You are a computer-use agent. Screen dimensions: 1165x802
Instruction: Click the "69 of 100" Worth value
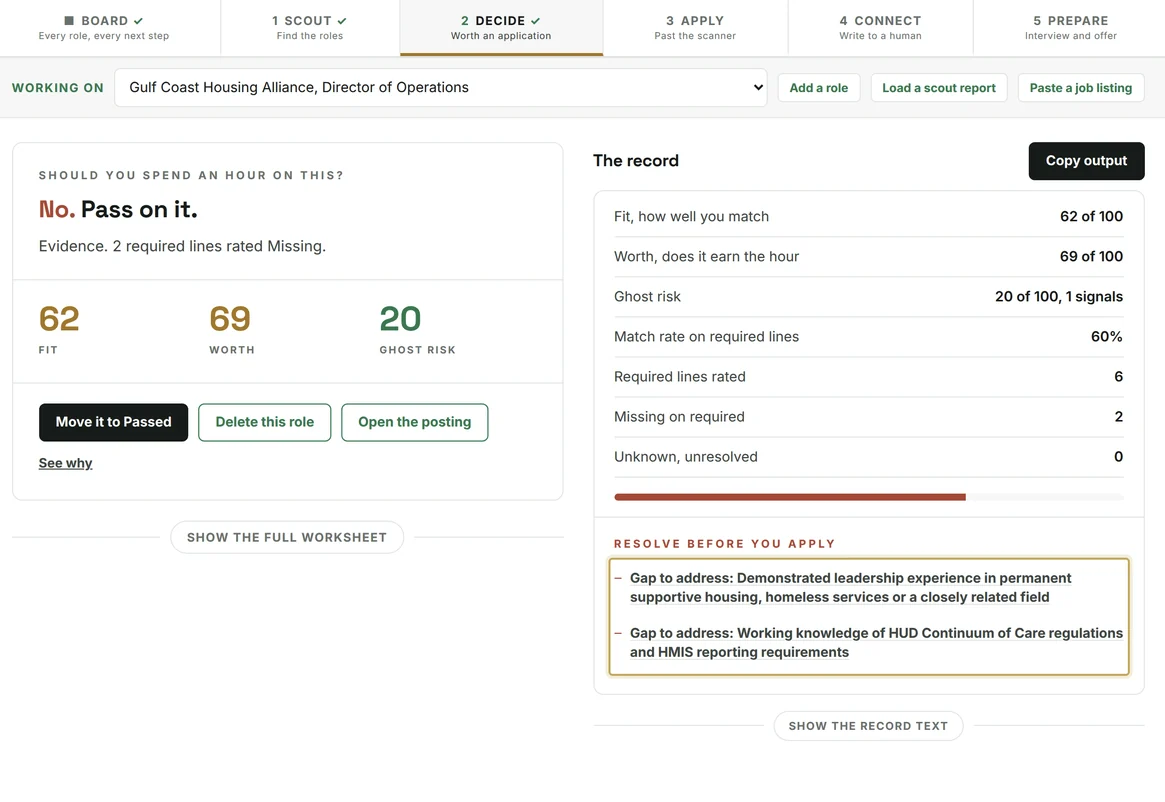(x=1091, y=256)
